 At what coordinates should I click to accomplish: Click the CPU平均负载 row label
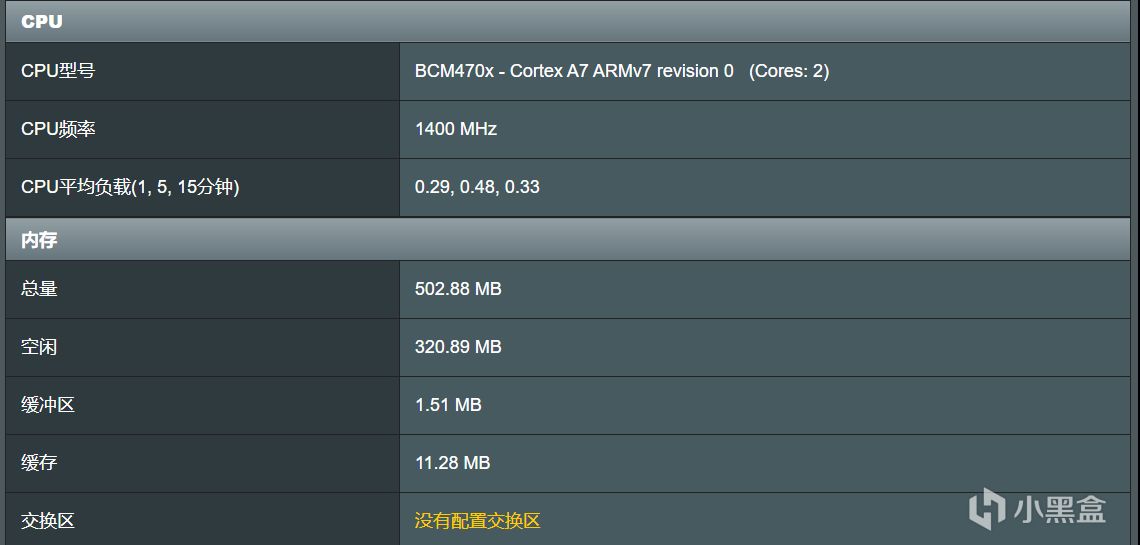130,187
